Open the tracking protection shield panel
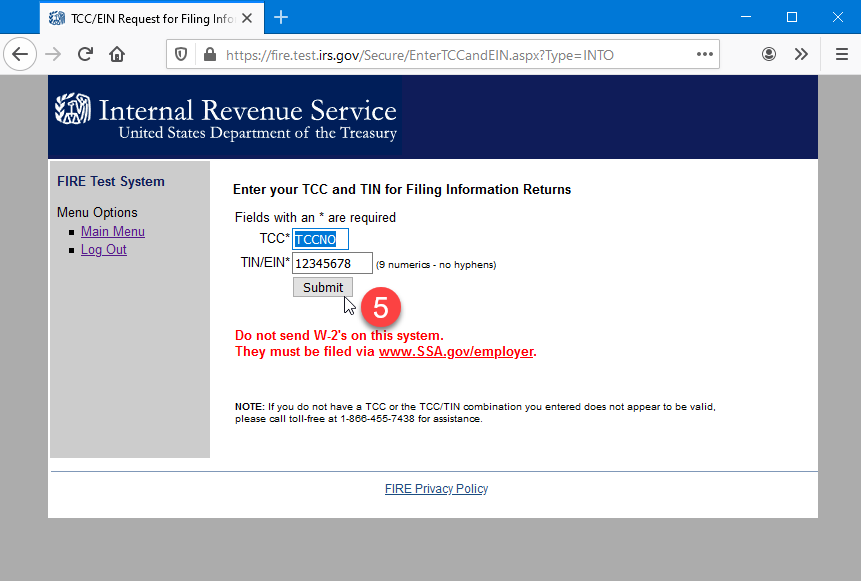The width and height of the screenshot is (861, 581). [x=181, y=55]
